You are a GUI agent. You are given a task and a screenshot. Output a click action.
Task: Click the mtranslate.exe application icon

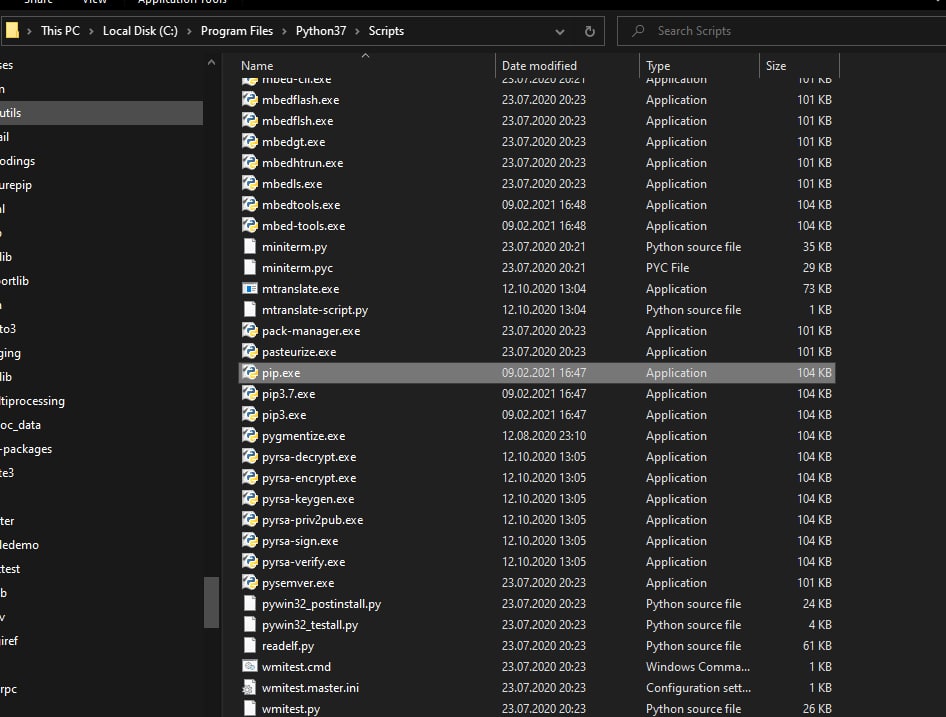[249, 288]
